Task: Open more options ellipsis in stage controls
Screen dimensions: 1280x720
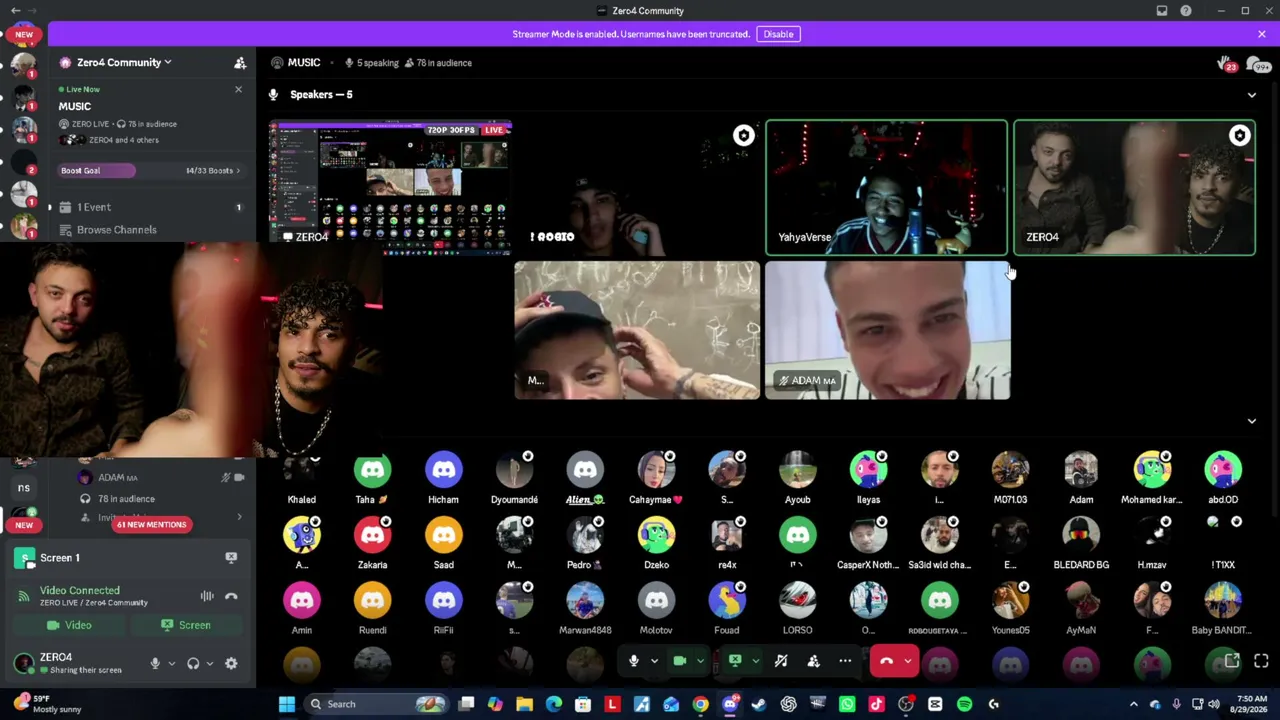Action: pyautogui.click(x=845, y=660)
